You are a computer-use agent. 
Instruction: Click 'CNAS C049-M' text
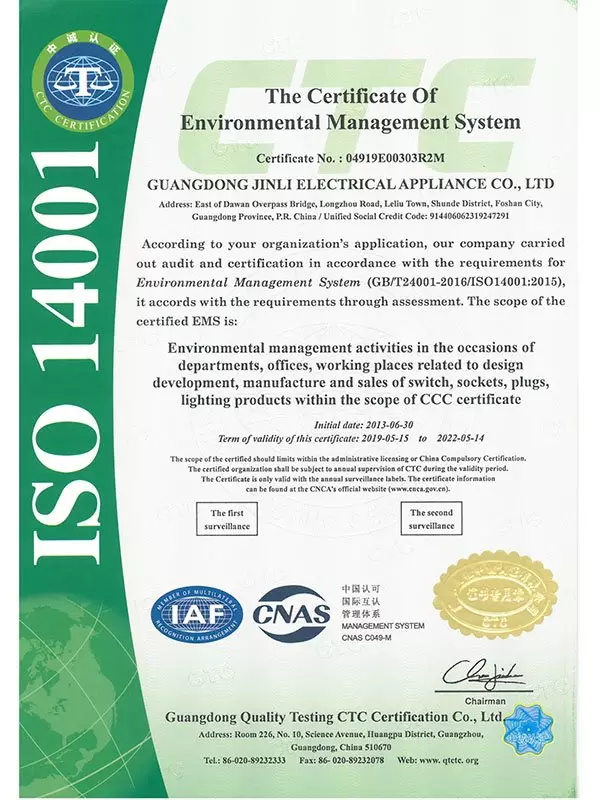coord(366,638)
